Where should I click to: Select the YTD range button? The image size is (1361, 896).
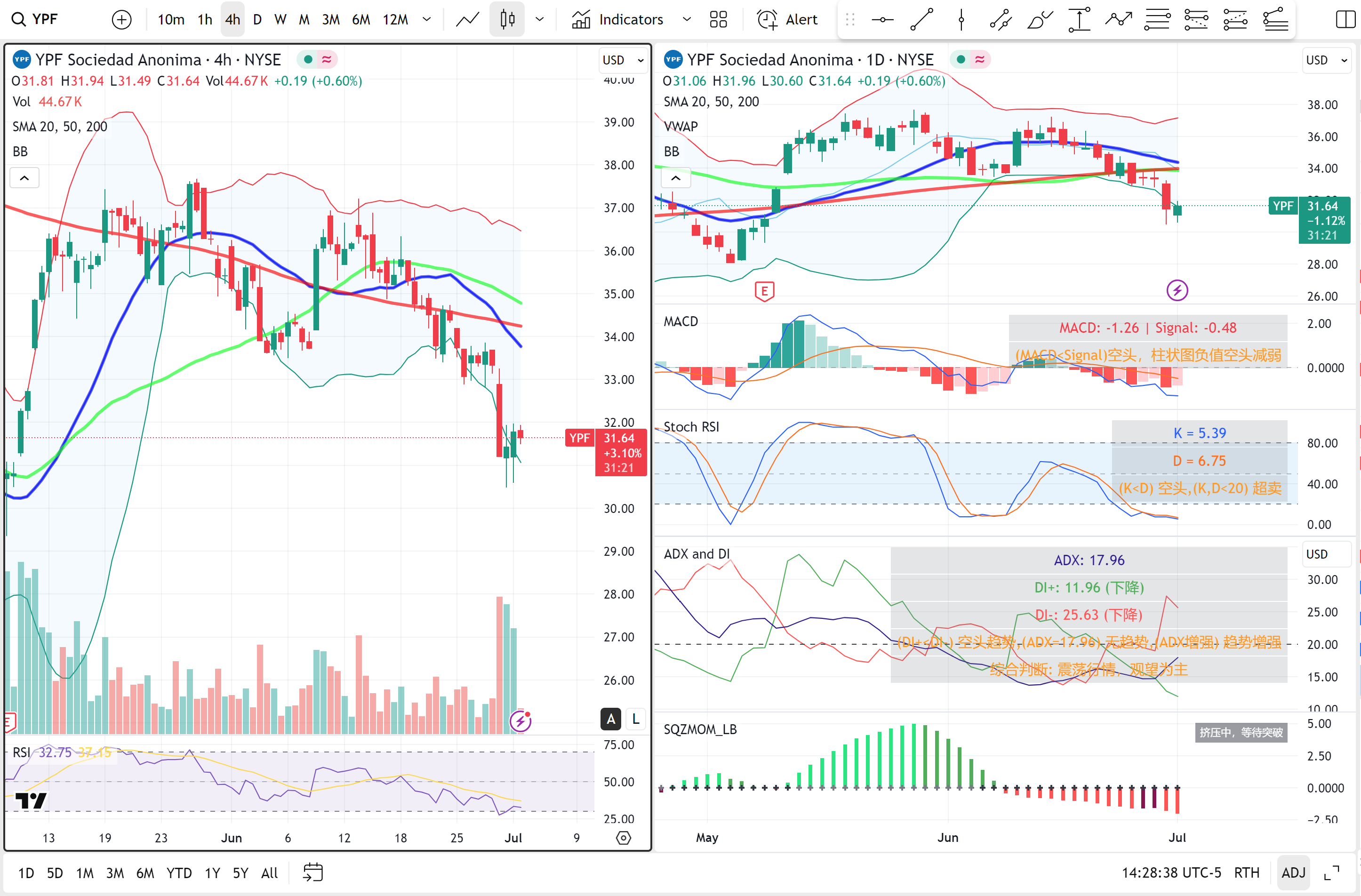(x=179, y=872)
